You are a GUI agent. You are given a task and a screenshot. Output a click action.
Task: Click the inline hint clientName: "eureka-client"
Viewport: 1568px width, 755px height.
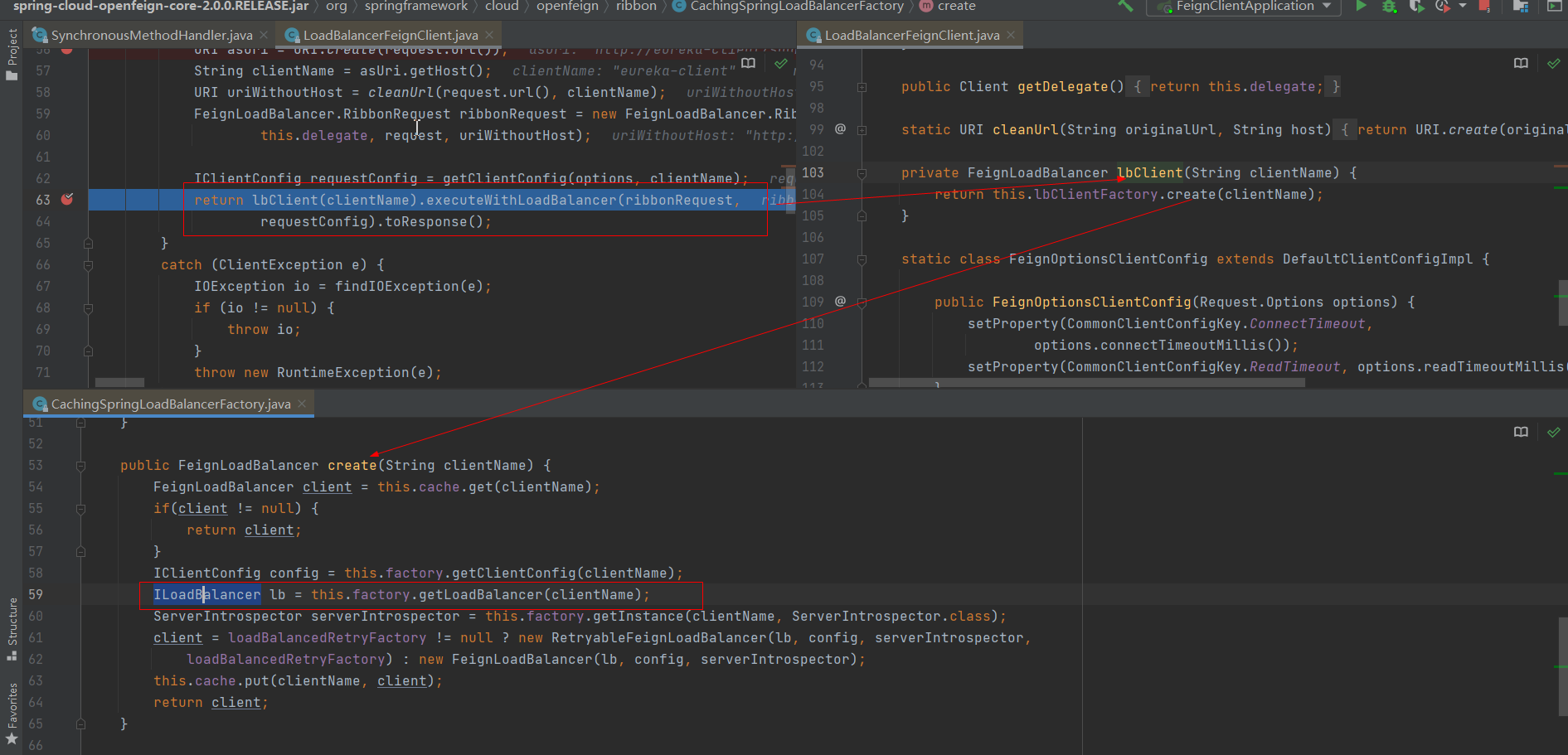(x=624, y=71)
